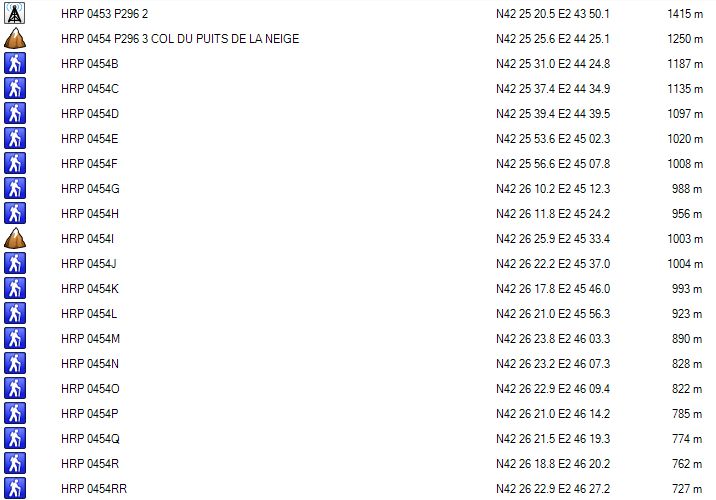Click the radio tower icon for HRP 0453
This screenshot has width=716, height=500.
pyautogui.click(x=15, y=14)
